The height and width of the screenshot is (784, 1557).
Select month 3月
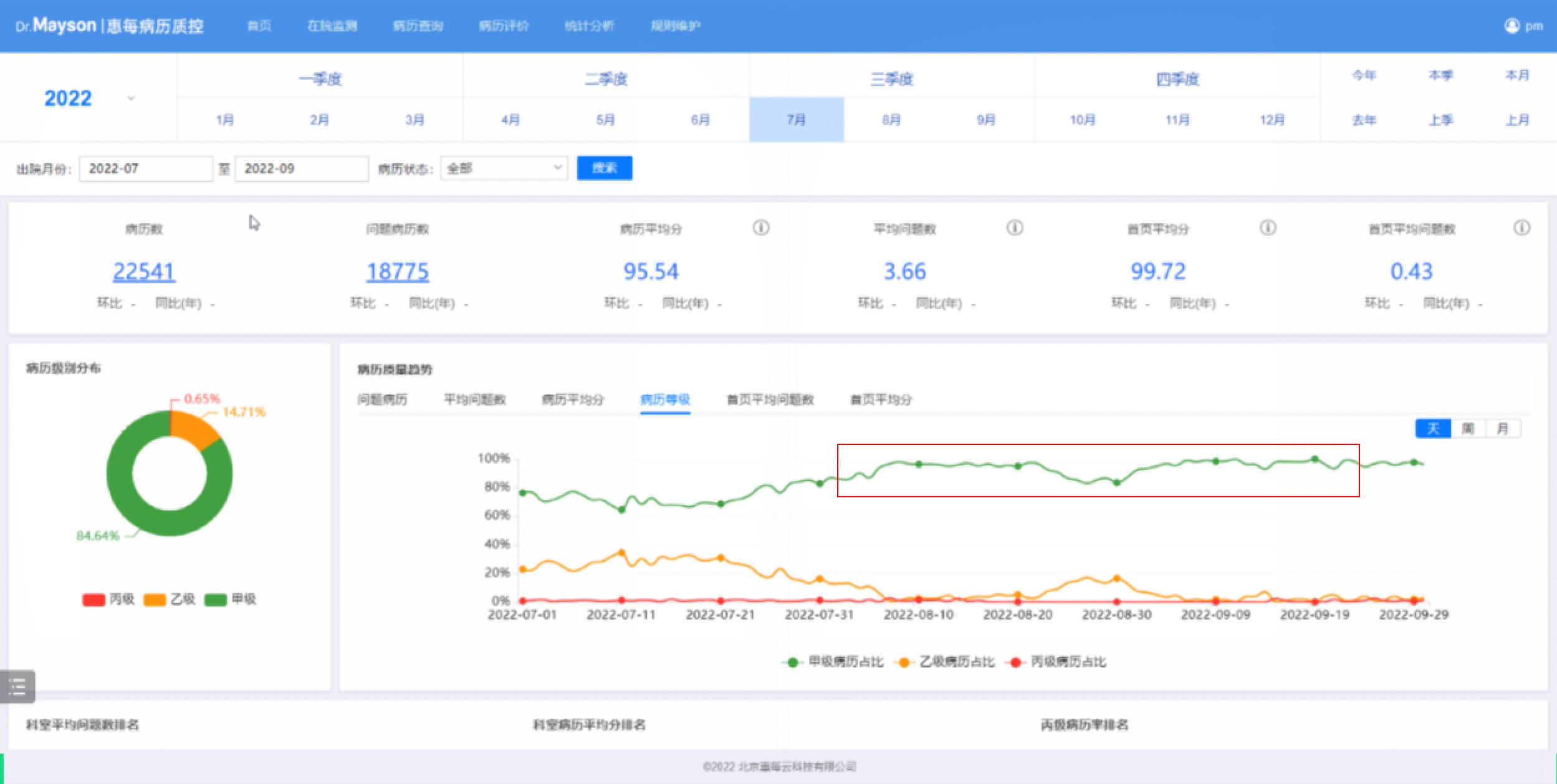click(415, 120)
